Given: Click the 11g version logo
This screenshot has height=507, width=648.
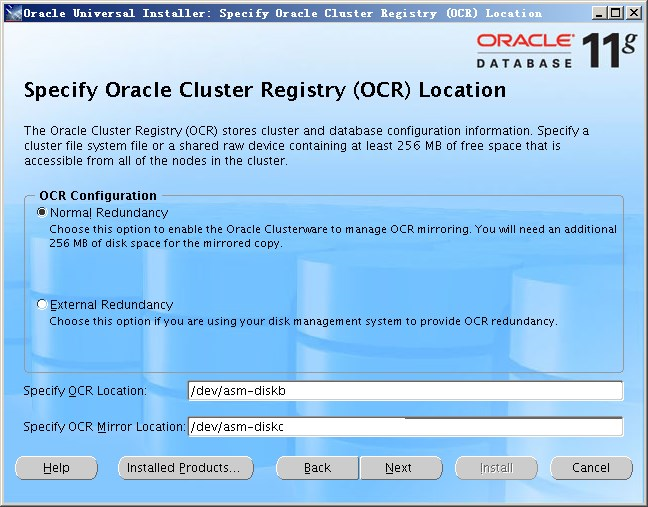Looking at the screenshot, I should [x=609, y=50].
